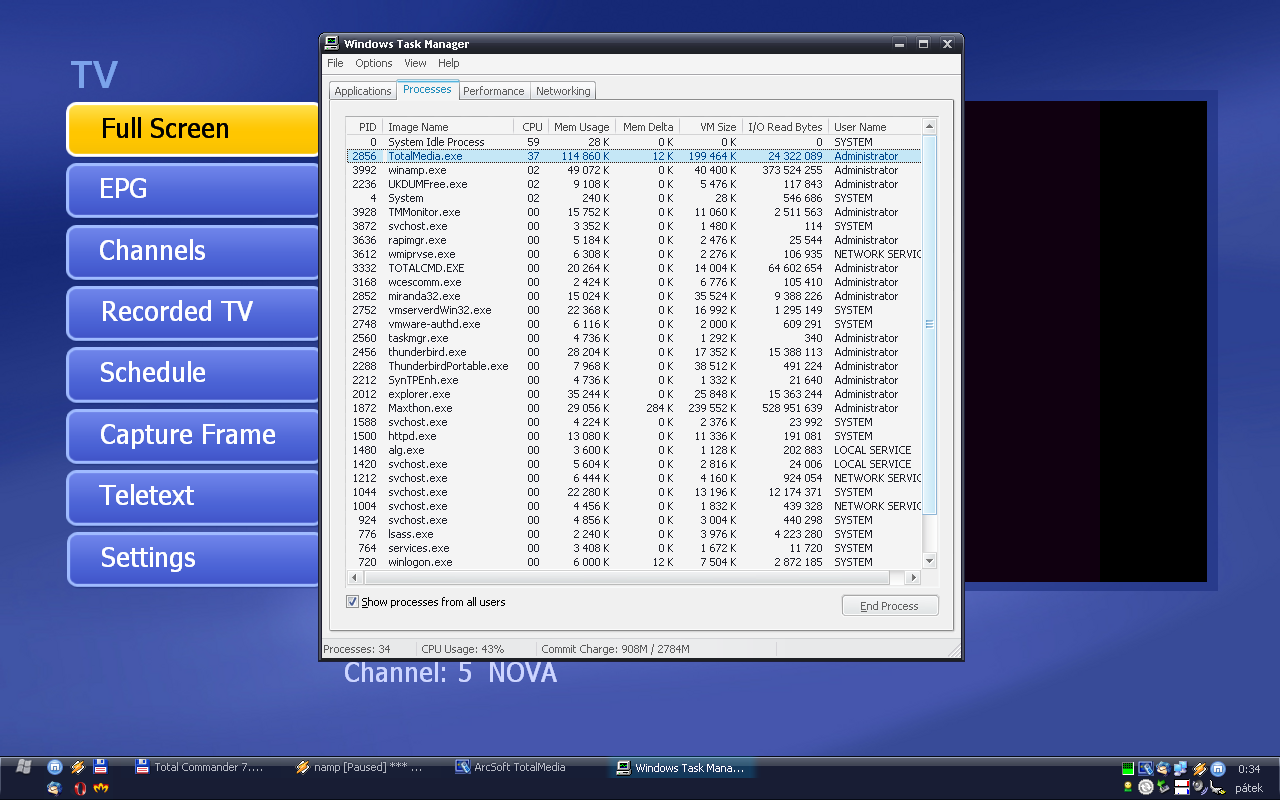1280x800 pixels.
Task: Select the winlogon.exe process row
Action: [x=634, y=562]
